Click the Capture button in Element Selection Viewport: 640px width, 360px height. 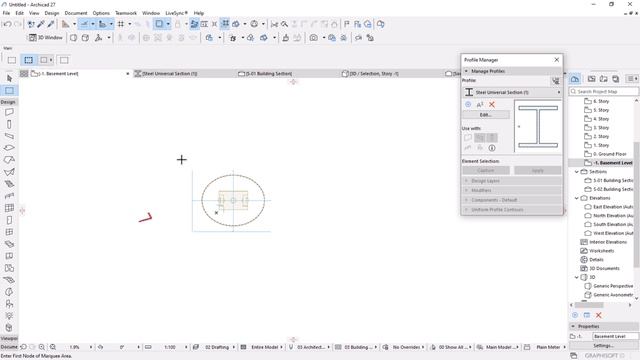(x=486, y=170)
